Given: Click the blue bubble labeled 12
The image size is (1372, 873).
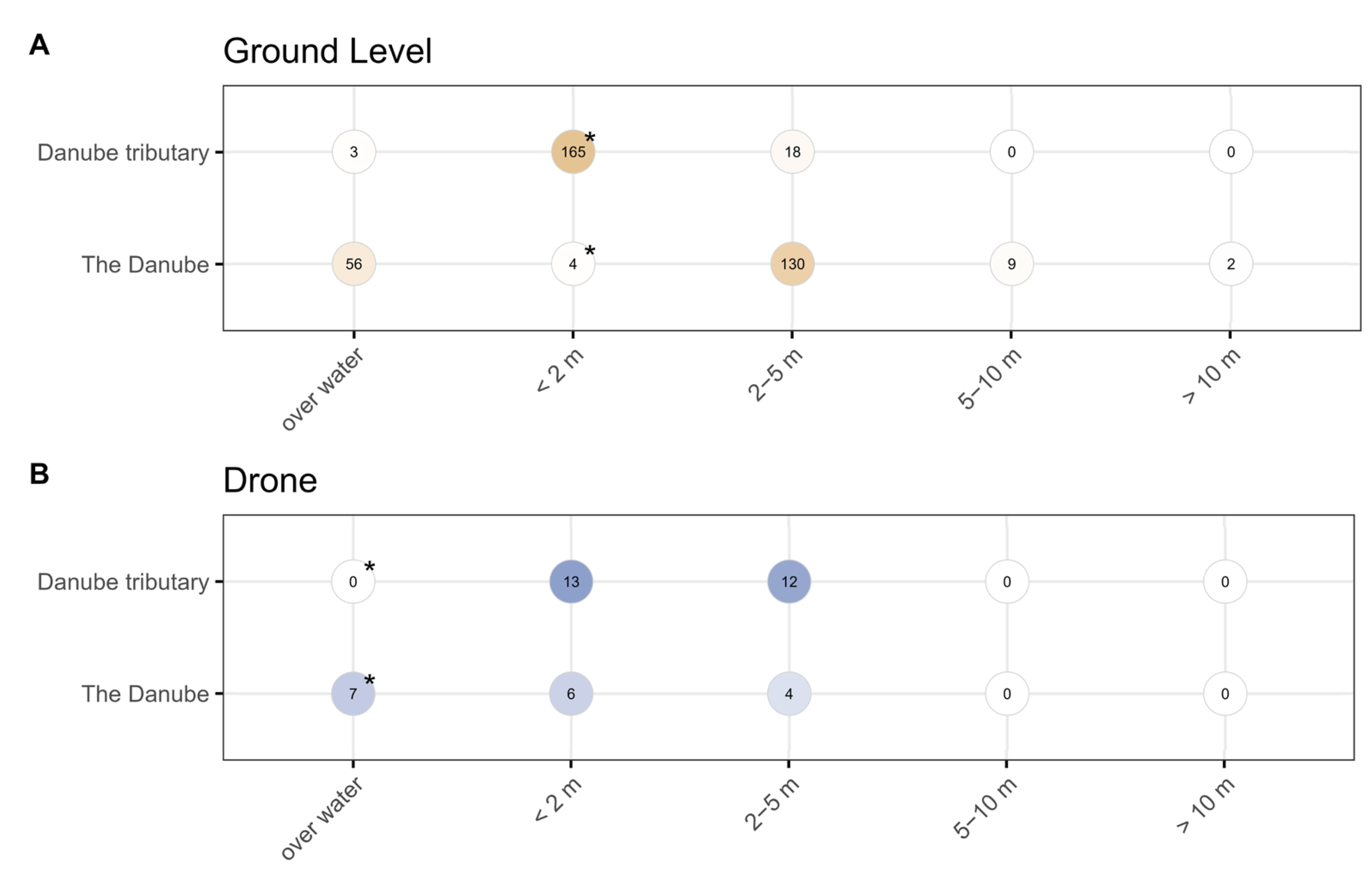Looking at the screenshot, I should click(x=788, y=581).
